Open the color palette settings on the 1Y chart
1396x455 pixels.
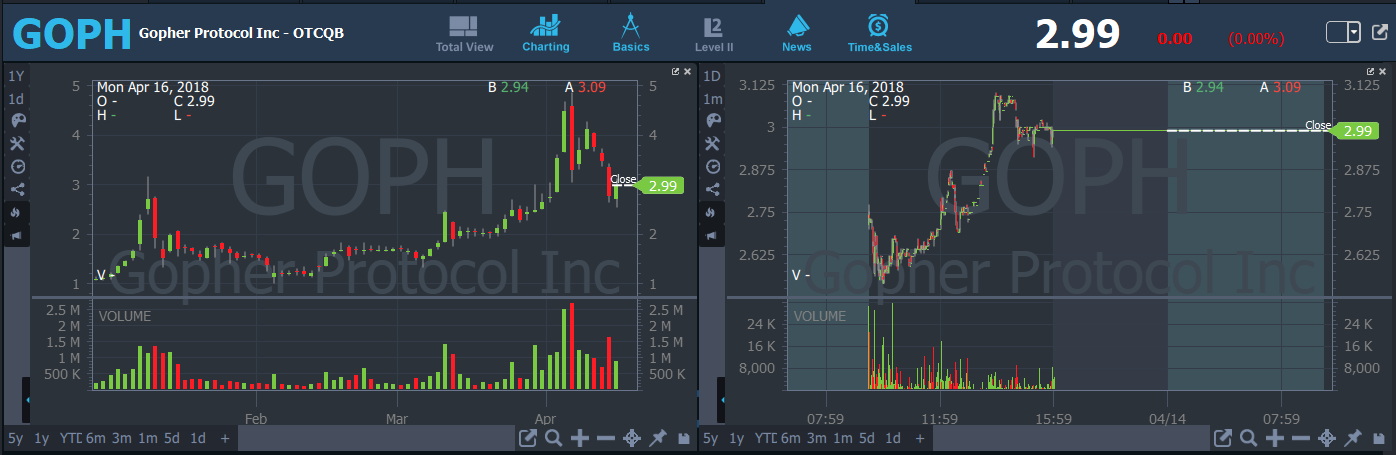click(16, 120)
